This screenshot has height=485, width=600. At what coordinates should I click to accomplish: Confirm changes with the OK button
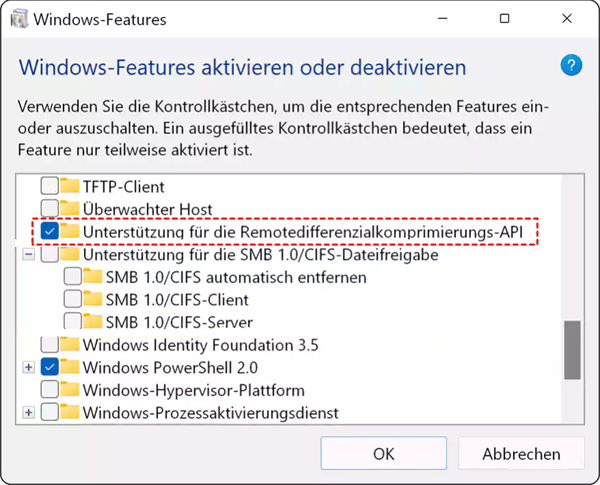coord(384,453)
